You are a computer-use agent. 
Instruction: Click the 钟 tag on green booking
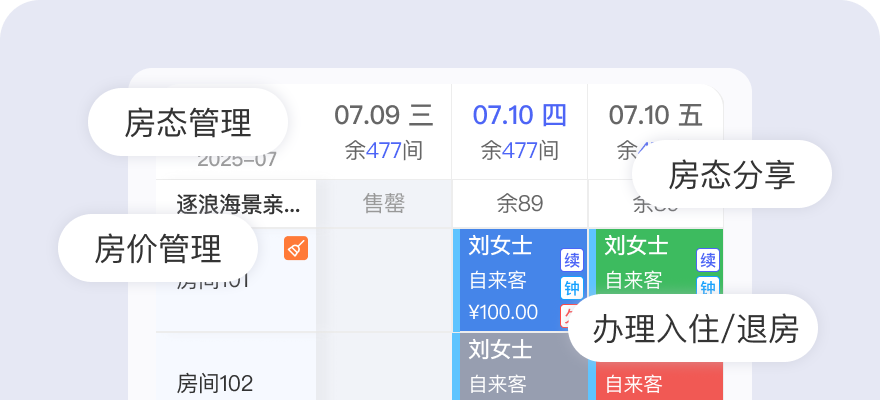(x=708, y=287)
